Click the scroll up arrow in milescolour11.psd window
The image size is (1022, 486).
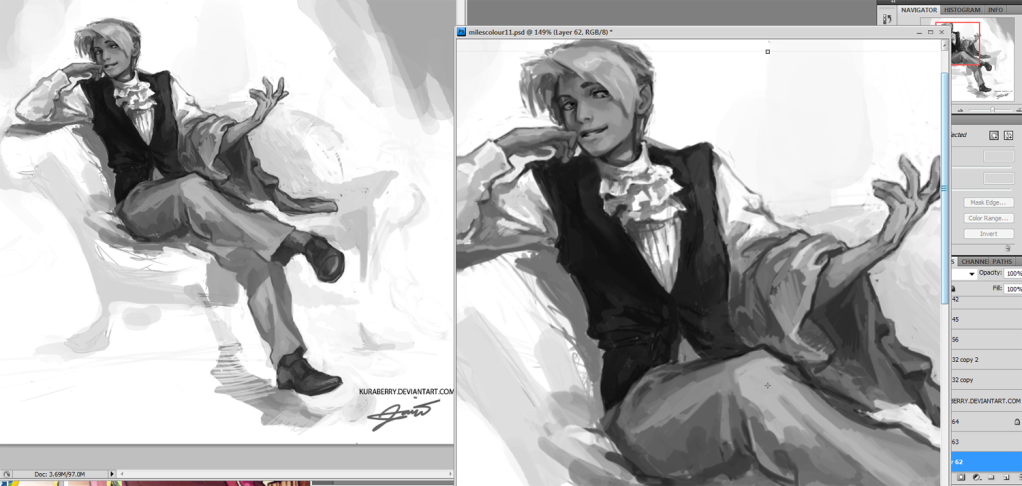tap(945, 44)
